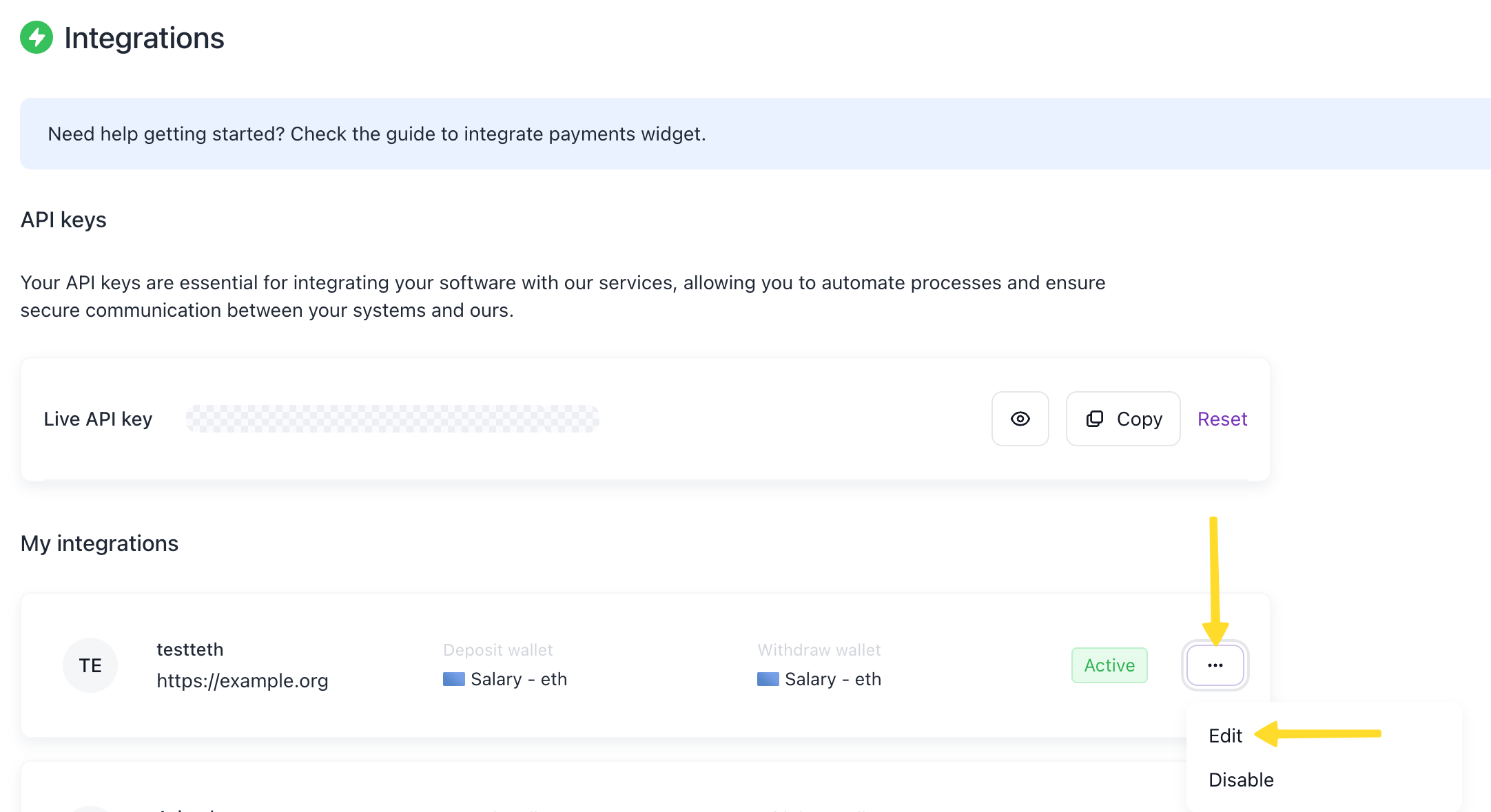This screenshot has height=812, width=1491.
Task: Click the Withdraw wallet card icon
Action: coord(768,679)
